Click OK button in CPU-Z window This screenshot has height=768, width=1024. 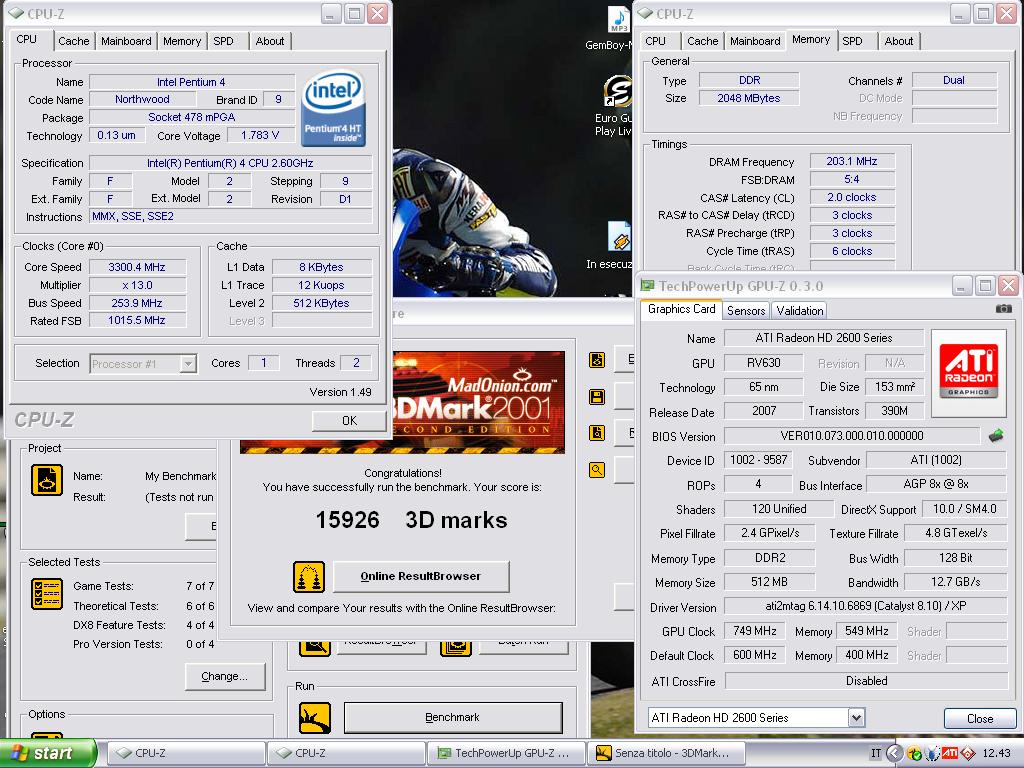[349, 421]
